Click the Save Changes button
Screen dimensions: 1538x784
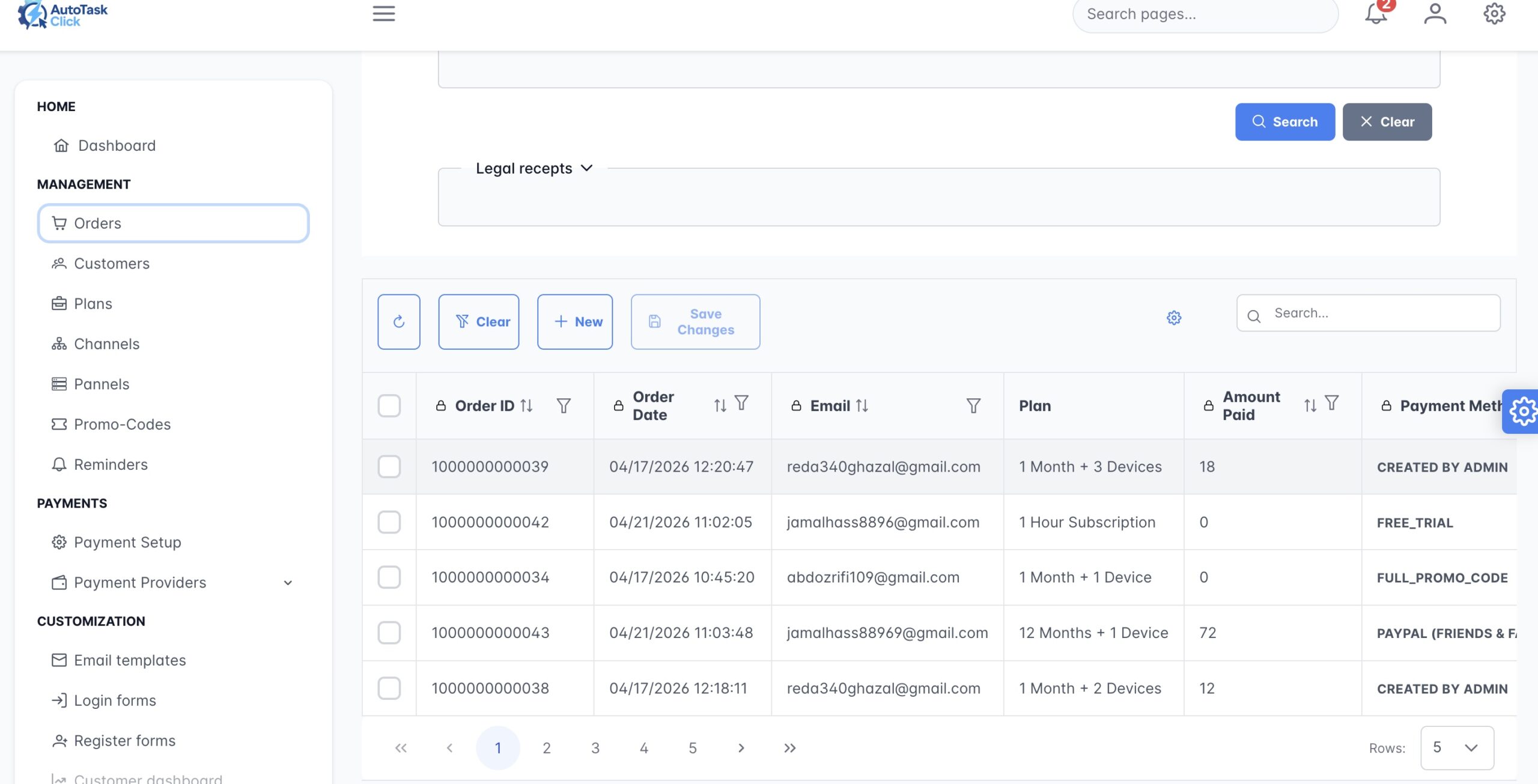(x=695, y=321)
